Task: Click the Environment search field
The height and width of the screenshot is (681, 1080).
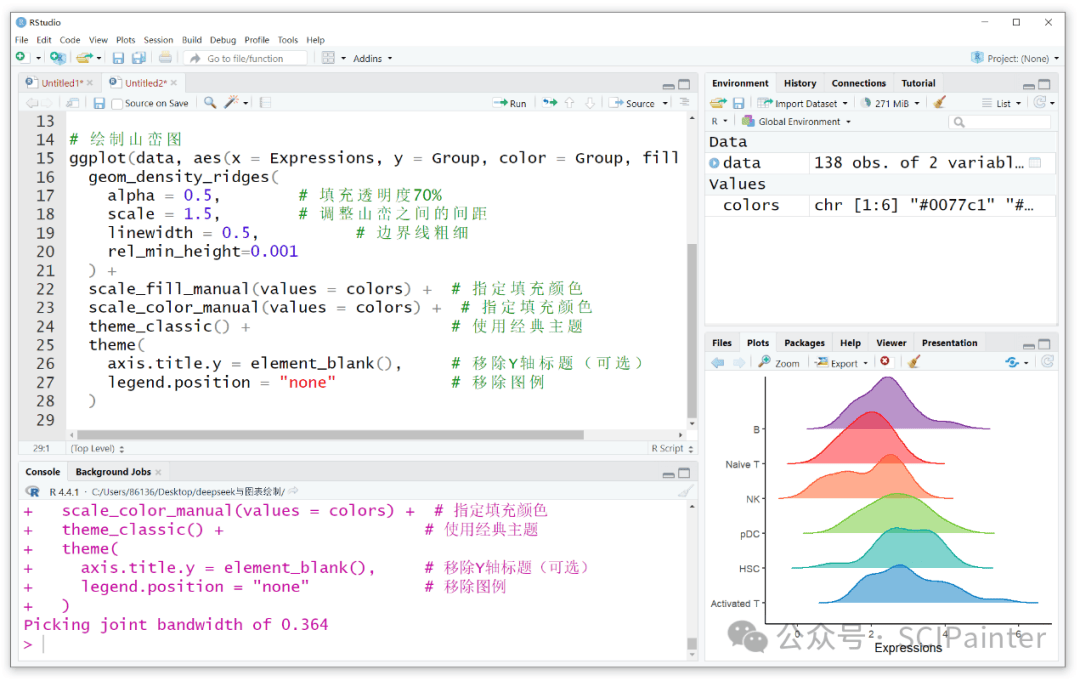Action: [999, 122]
